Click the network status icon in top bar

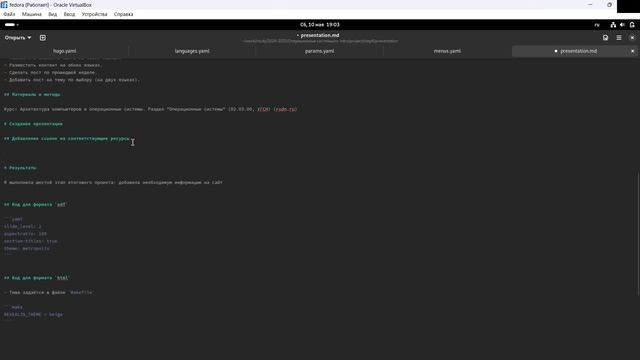[x=613, y=25]
